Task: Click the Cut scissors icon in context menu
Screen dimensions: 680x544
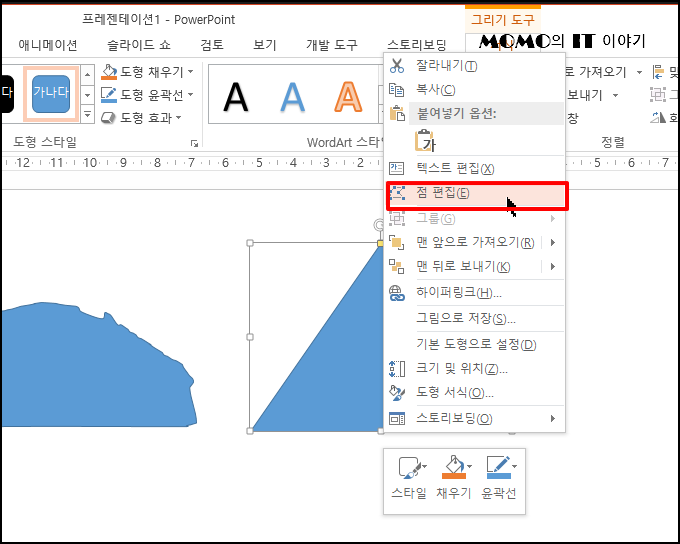Action: pos(397,66)
